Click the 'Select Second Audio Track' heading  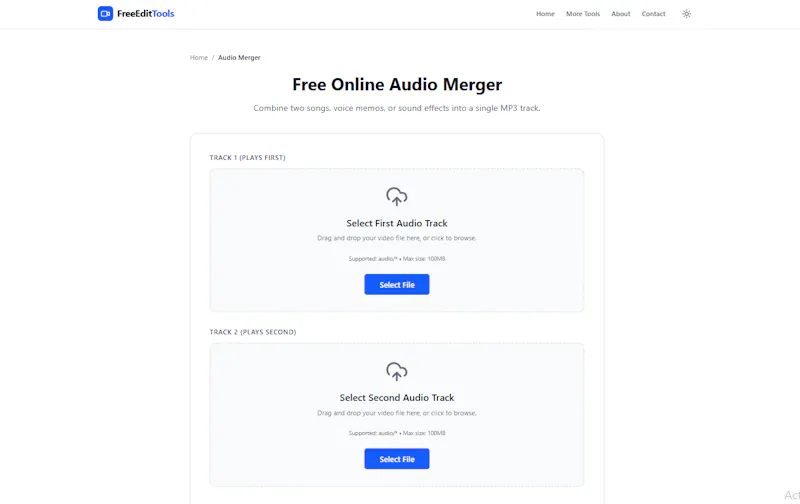pyautogui.click(x=396, y=398)
